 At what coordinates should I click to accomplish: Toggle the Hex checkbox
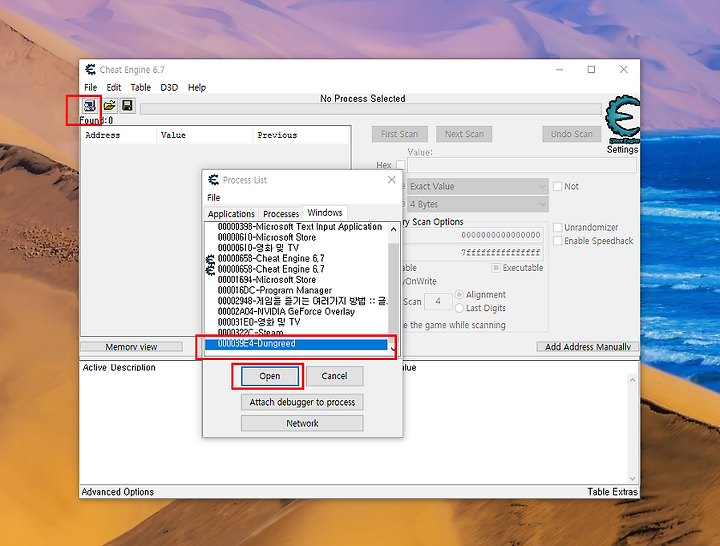400,165
